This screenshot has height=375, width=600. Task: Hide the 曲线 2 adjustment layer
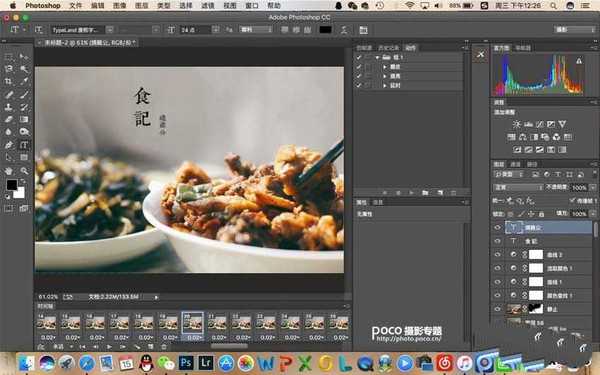[x=497, y=254]
